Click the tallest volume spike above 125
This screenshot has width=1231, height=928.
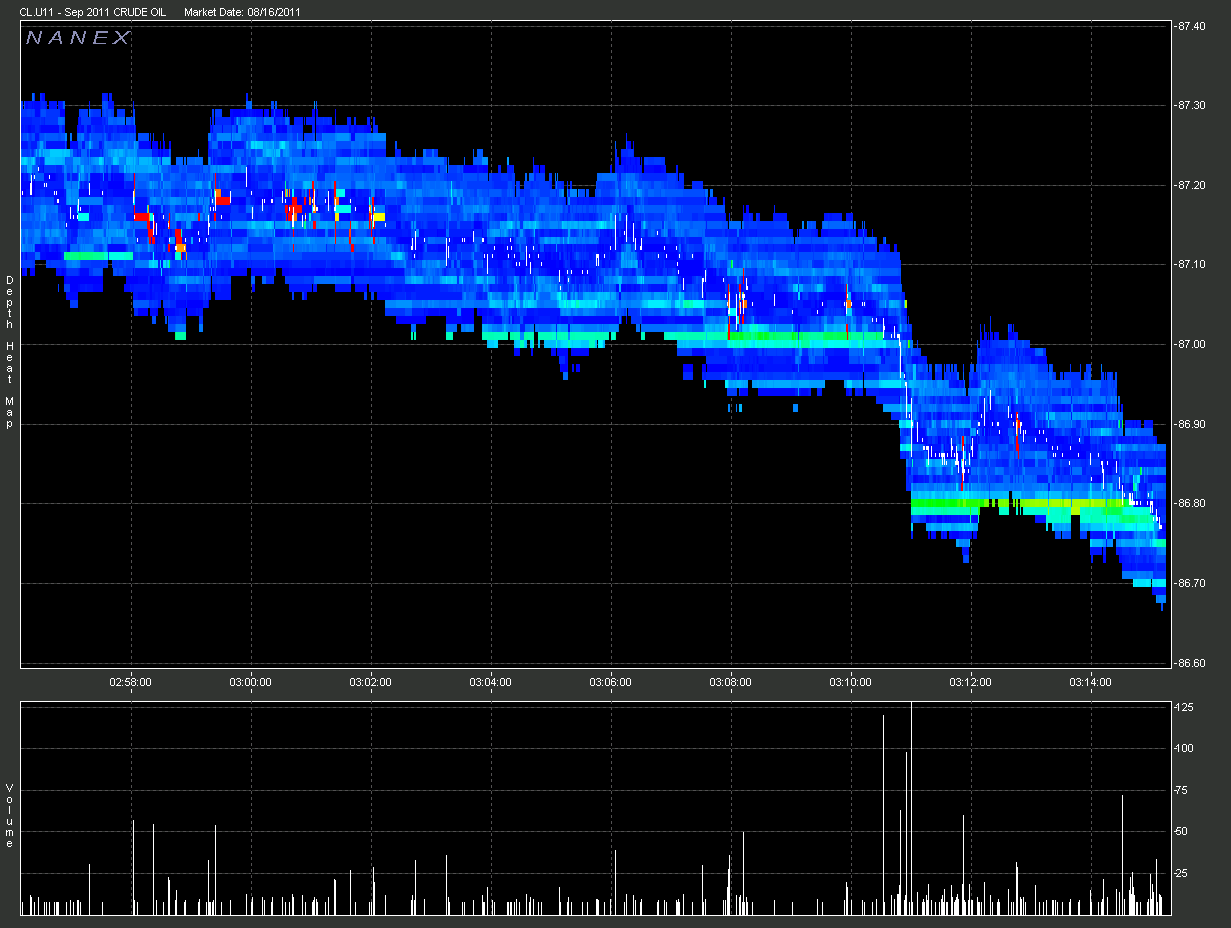pos(911,808)
